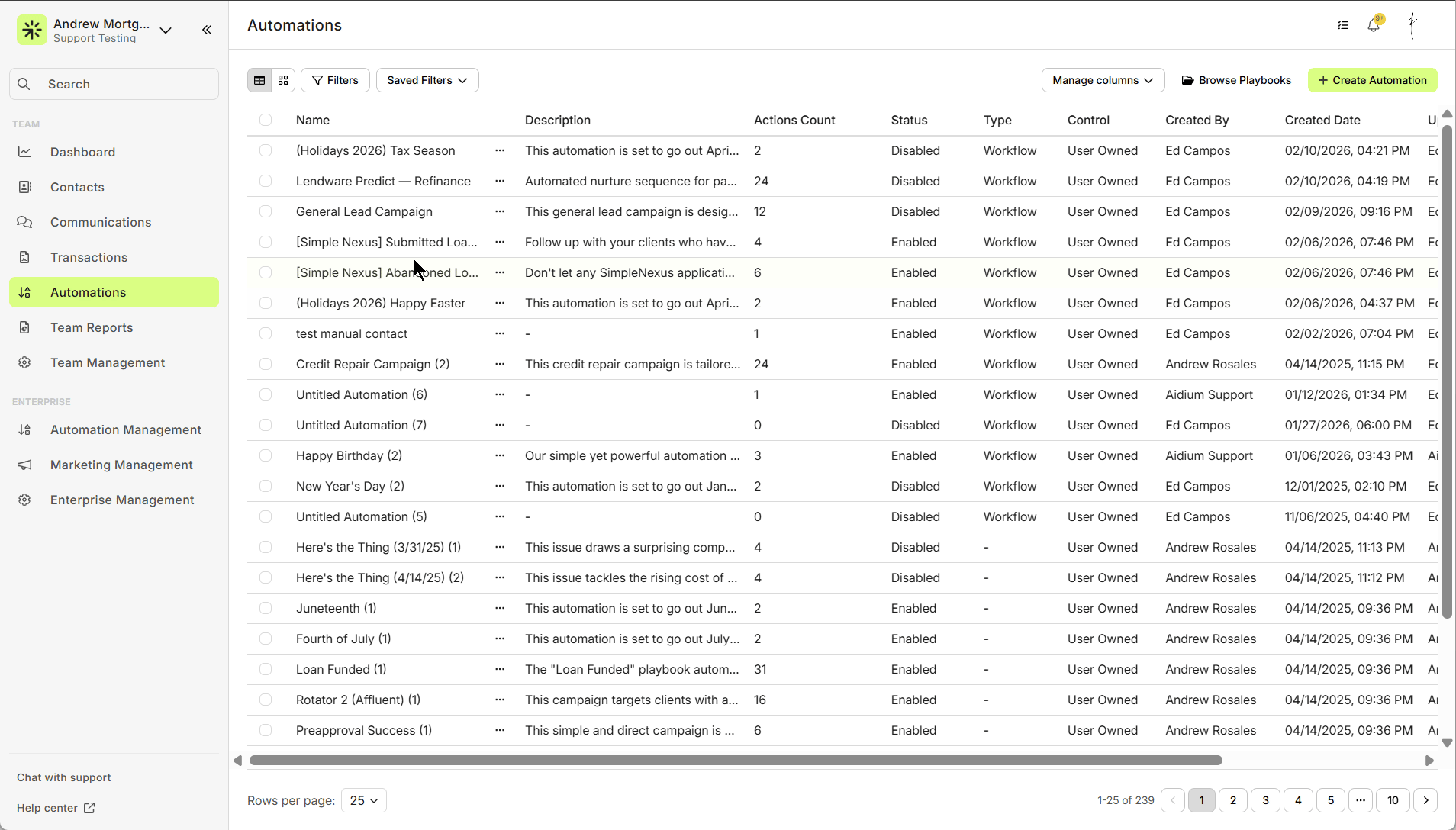
Task: Expand the Saved Filters dropdown
Action: [x=427, y=80]
